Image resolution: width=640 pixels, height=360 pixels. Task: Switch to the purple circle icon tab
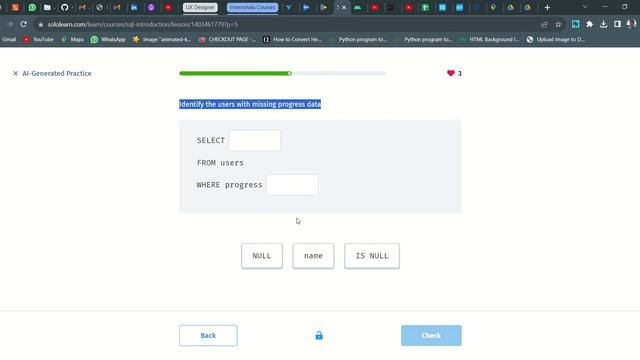click(151, 7)
